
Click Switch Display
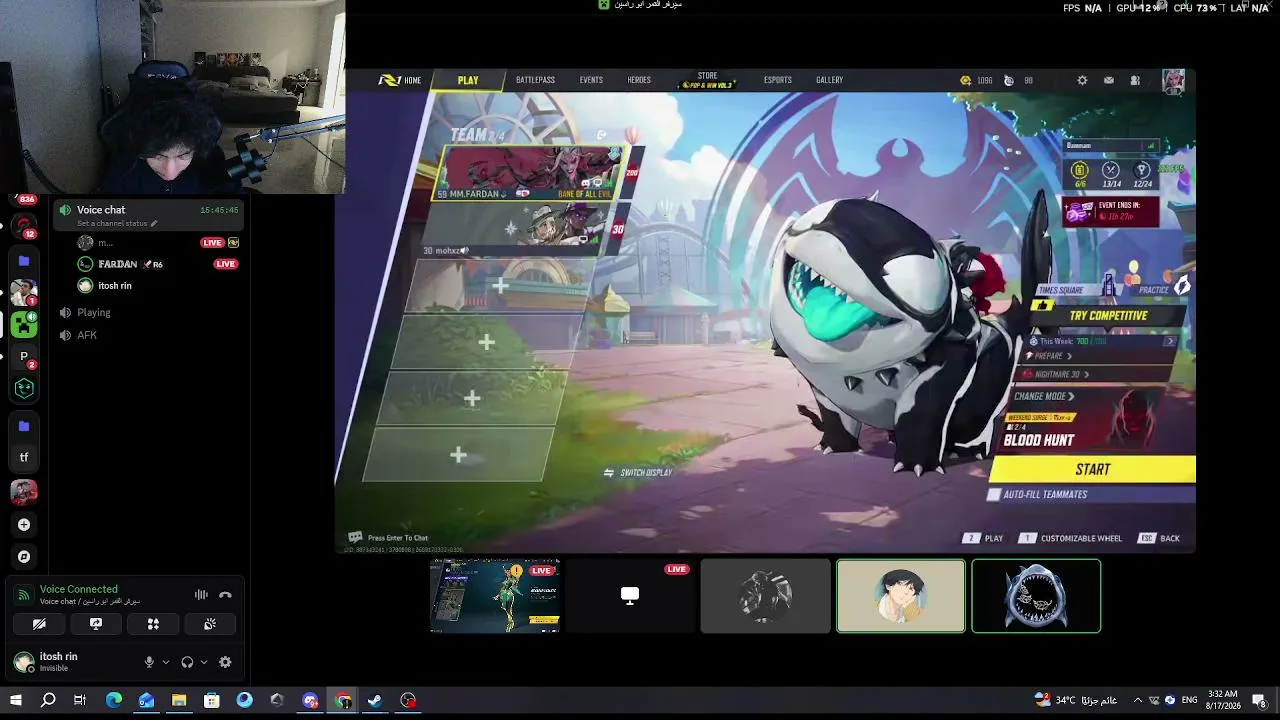638,473
